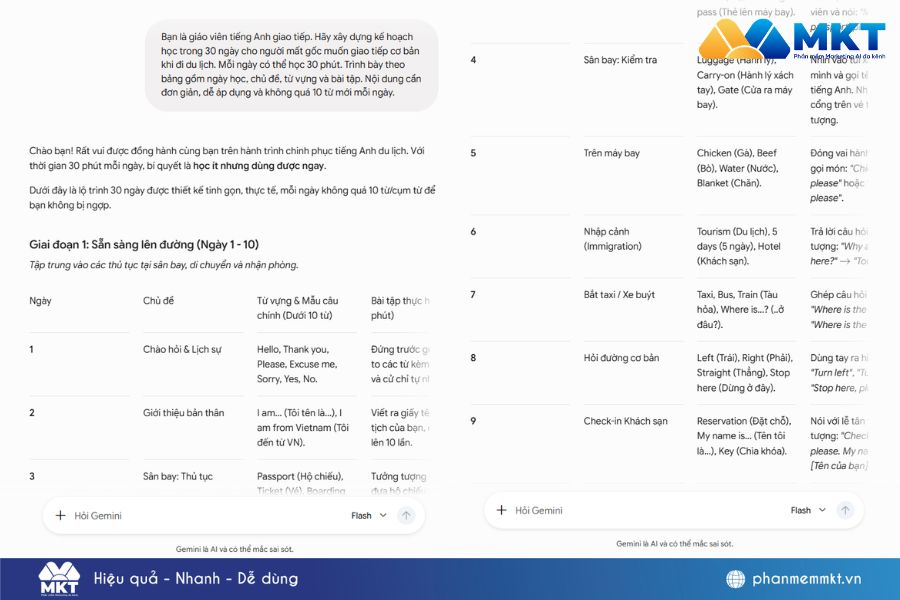The height and width of the screenshot is (600, 900).
Task: Open Flash model dropdown in right panel
Action: (808, 510)
